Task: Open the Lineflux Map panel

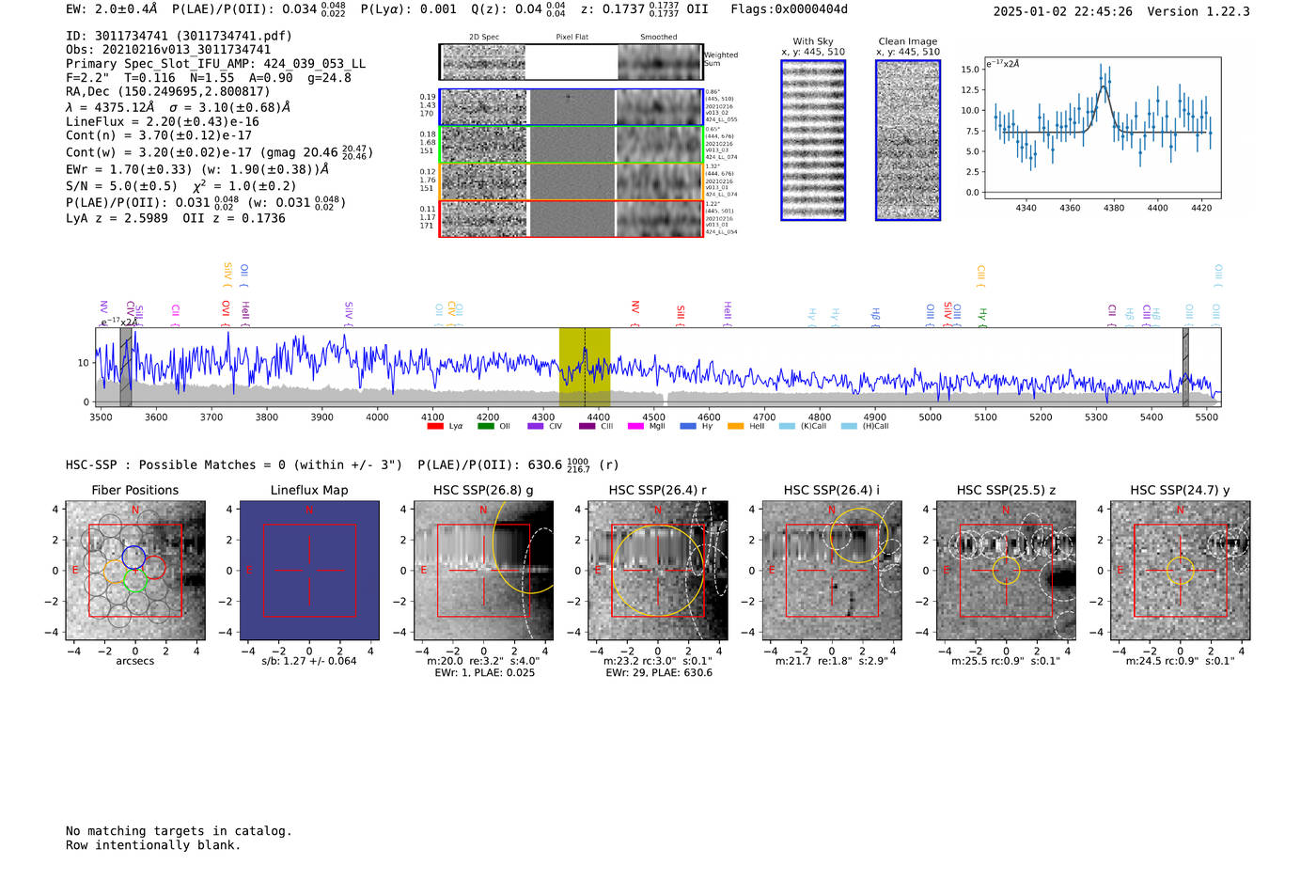Action: [x=309, y=571]
